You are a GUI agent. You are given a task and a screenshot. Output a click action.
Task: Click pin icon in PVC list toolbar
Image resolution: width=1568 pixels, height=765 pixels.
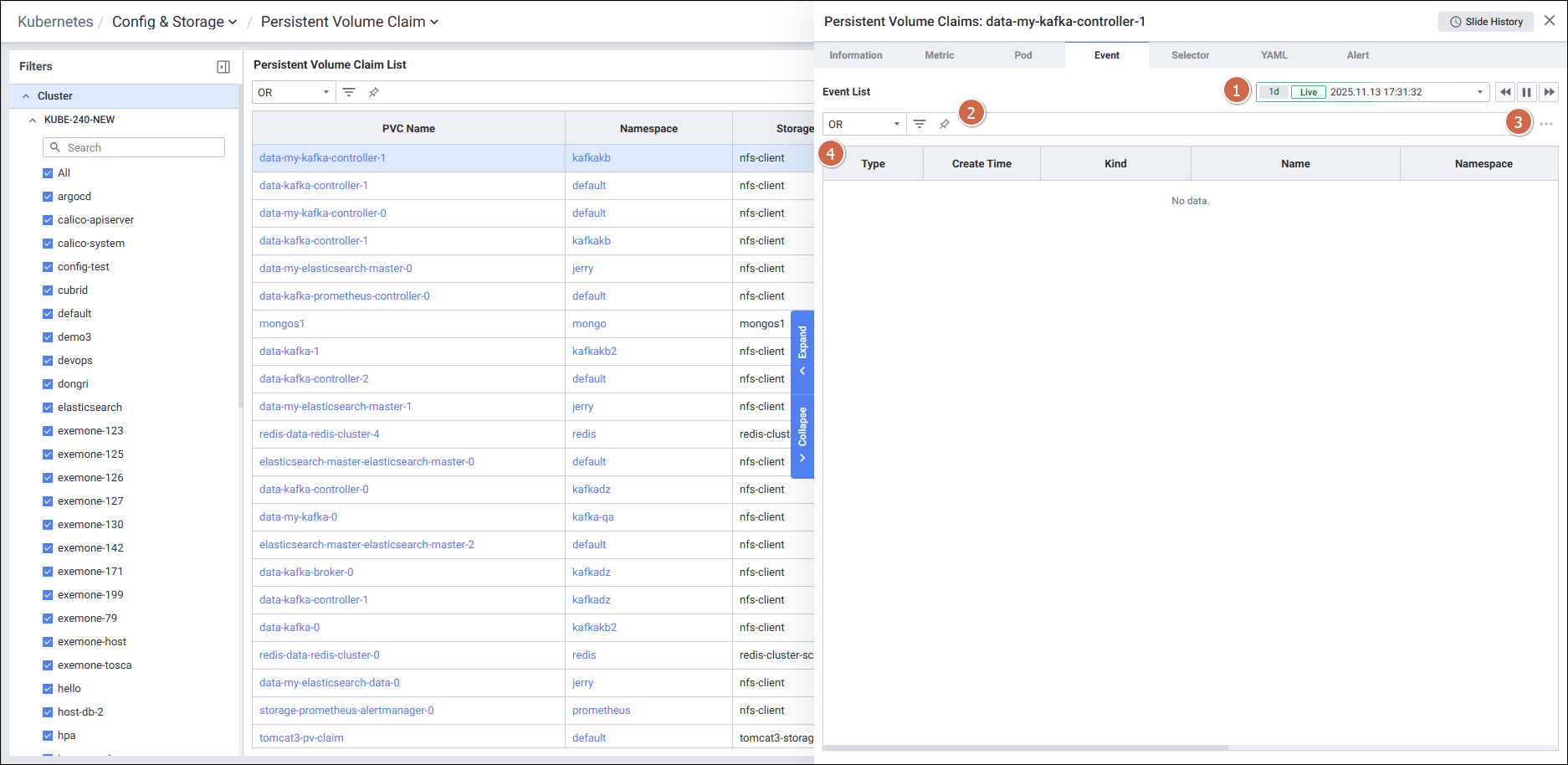click(x=374, y=92)
